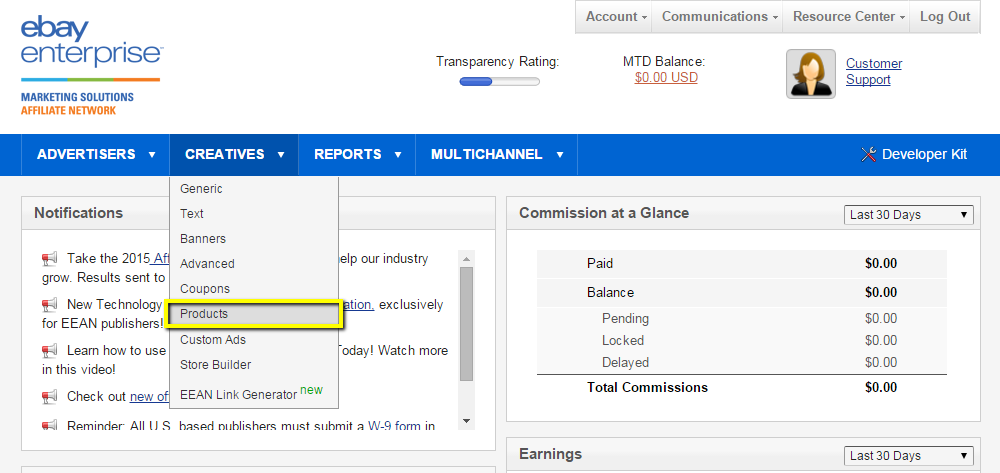This screenshot has width=1000, height=473.
Task: Click megaphone icon beside 'Learn how to use' notification
Action: [x=49, y=351]
